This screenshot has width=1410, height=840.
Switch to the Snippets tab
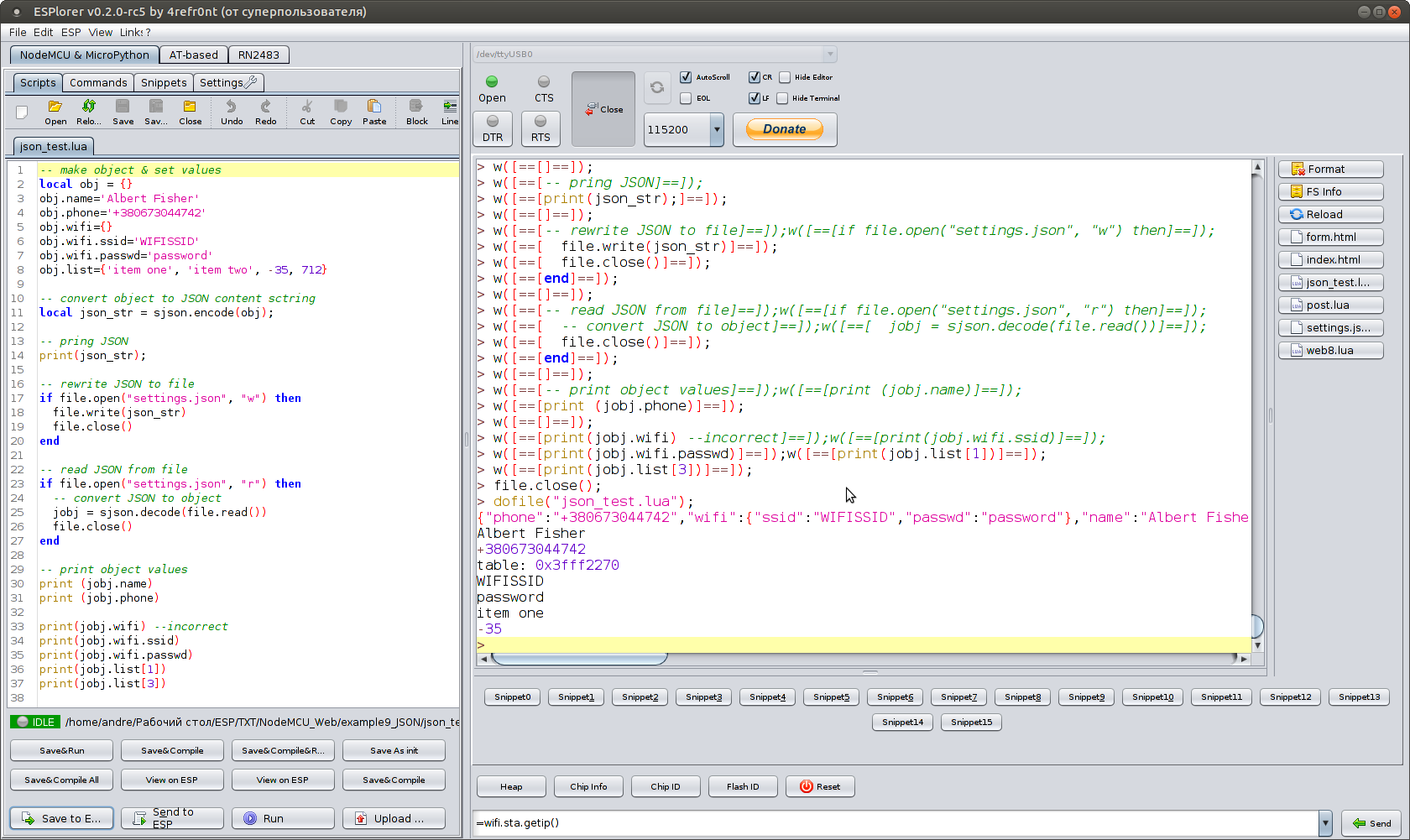164,82
